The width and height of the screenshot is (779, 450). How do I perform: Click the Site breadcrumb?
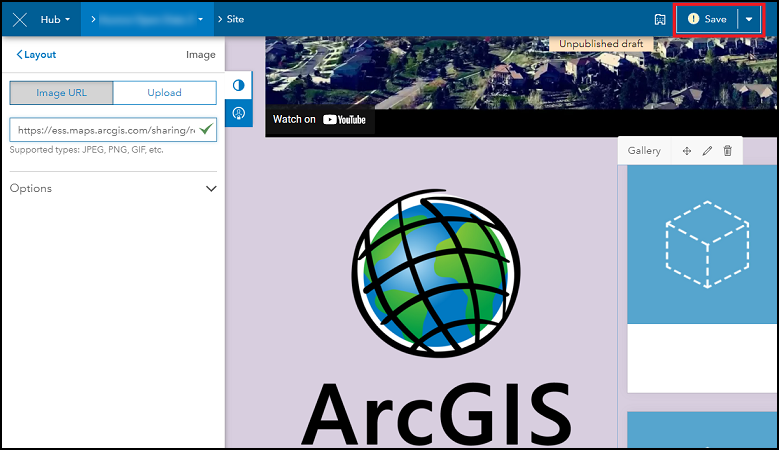click(x=235, y=19)
